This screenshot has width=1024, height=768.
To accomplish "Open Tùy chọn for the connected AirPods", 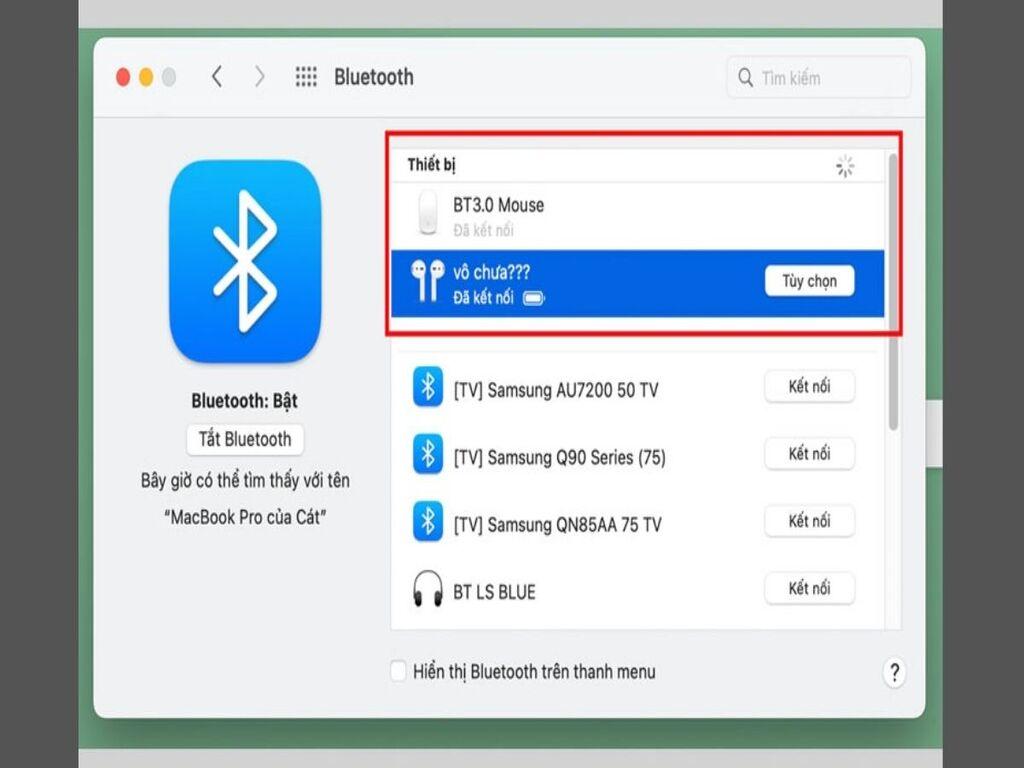I will point(809,281).
